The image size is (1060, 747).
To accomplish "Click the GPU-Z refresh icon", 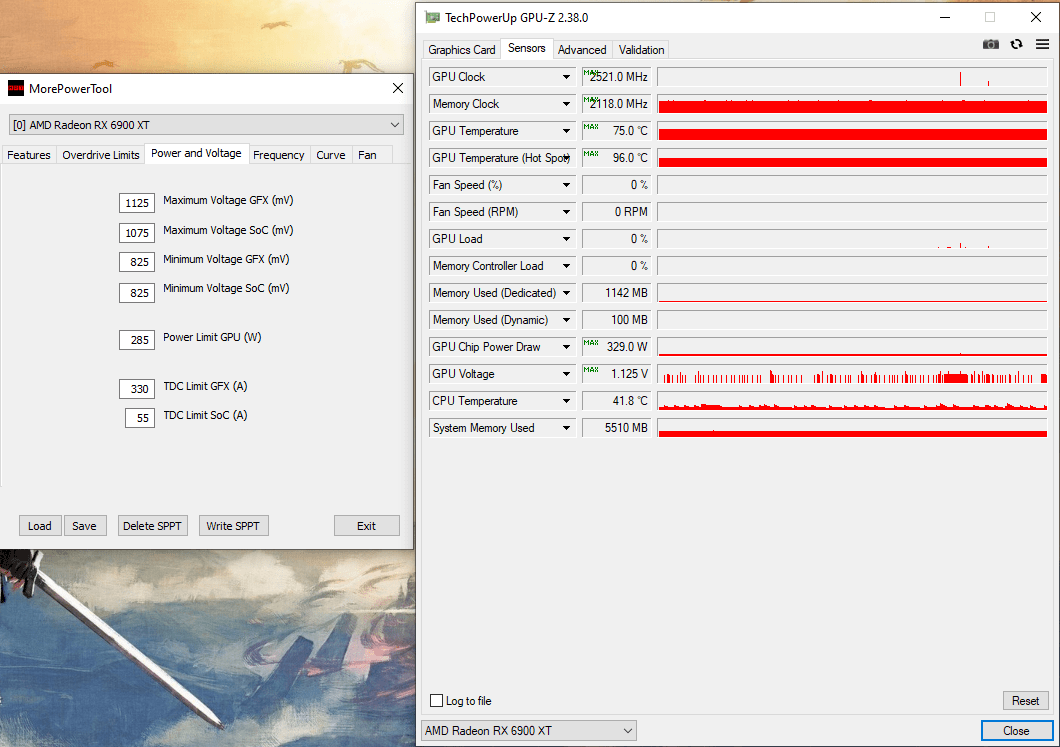I will tap(1016, 44).
